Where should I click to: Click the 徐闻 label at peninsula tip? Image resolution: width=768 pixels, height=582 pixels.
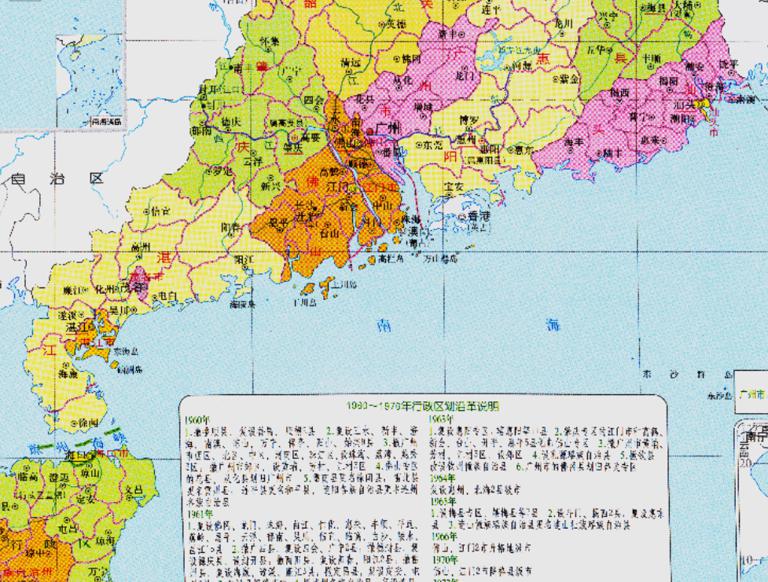click(x=90, y=423)
